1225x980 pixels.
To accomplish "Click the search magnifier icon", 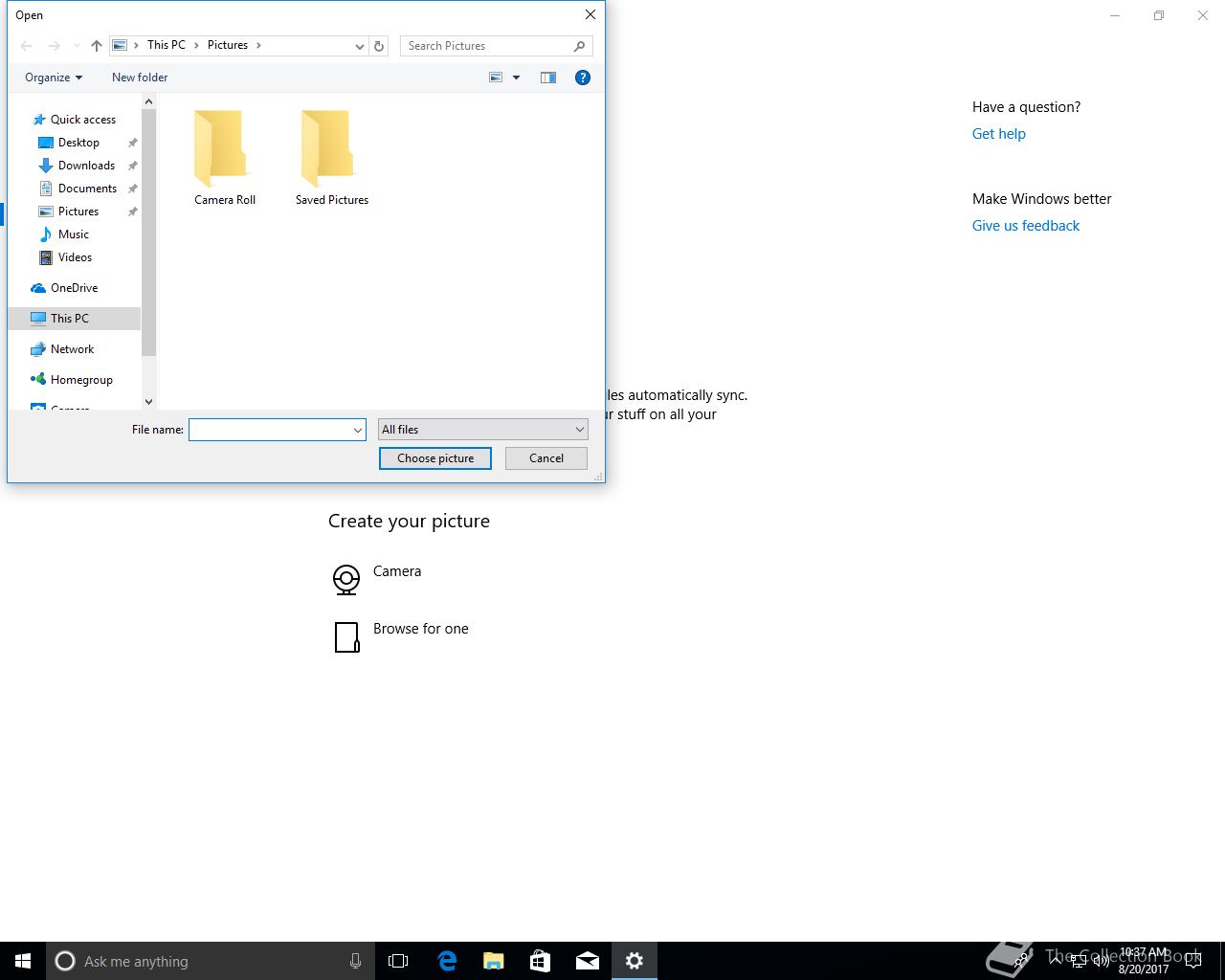I will point(579,46).
